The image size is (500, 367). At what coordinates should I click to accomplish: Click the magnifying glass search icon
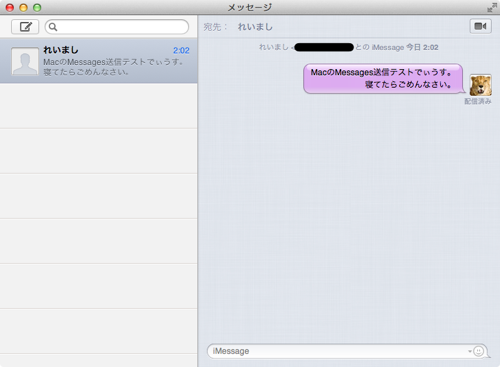point(53,27)
